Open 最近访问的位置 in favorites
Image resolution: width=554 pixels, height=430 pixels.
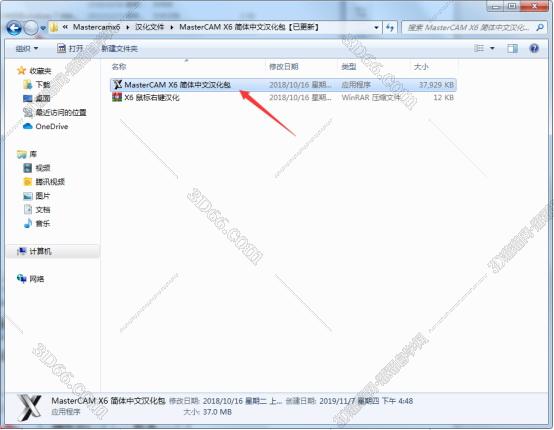61,113
